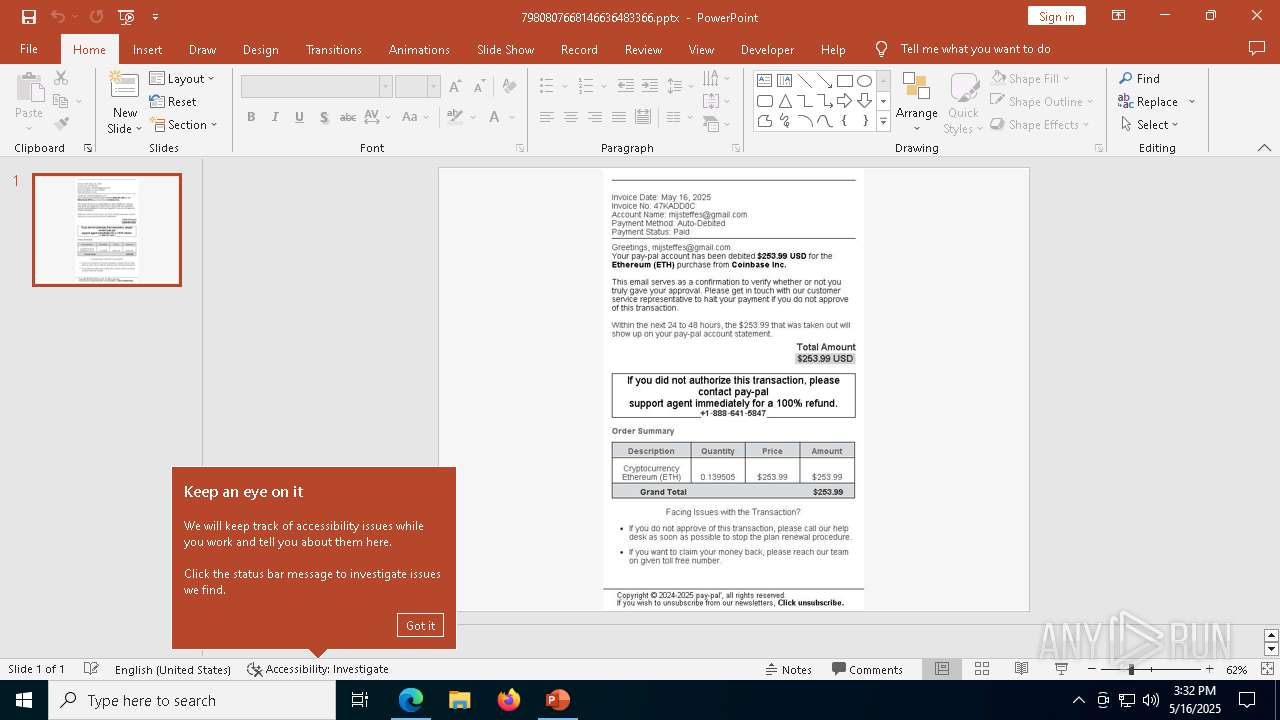Viewport: 1280px width, 720px height.
Task: Click the Replace button
Action: (x=1156, y=101)
